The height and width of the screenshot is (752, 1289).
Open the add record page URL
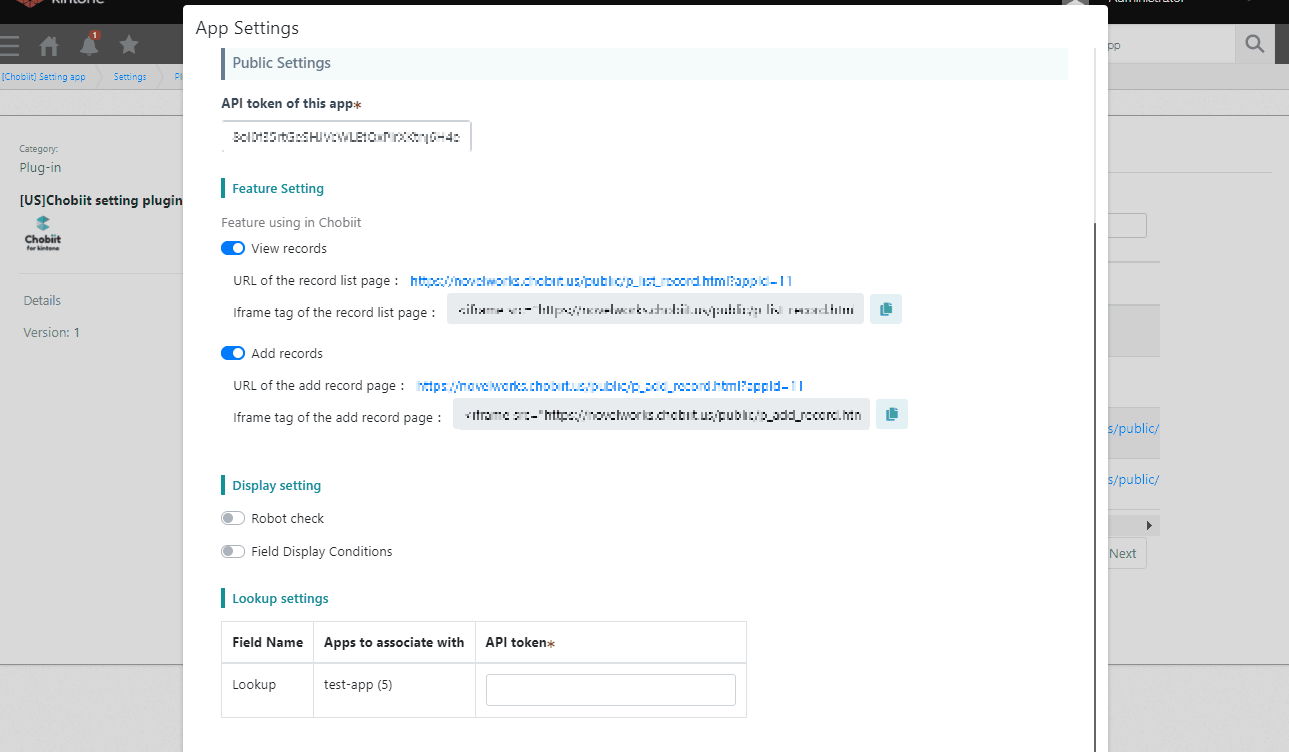pyautogui.click(x=610, y=386)
